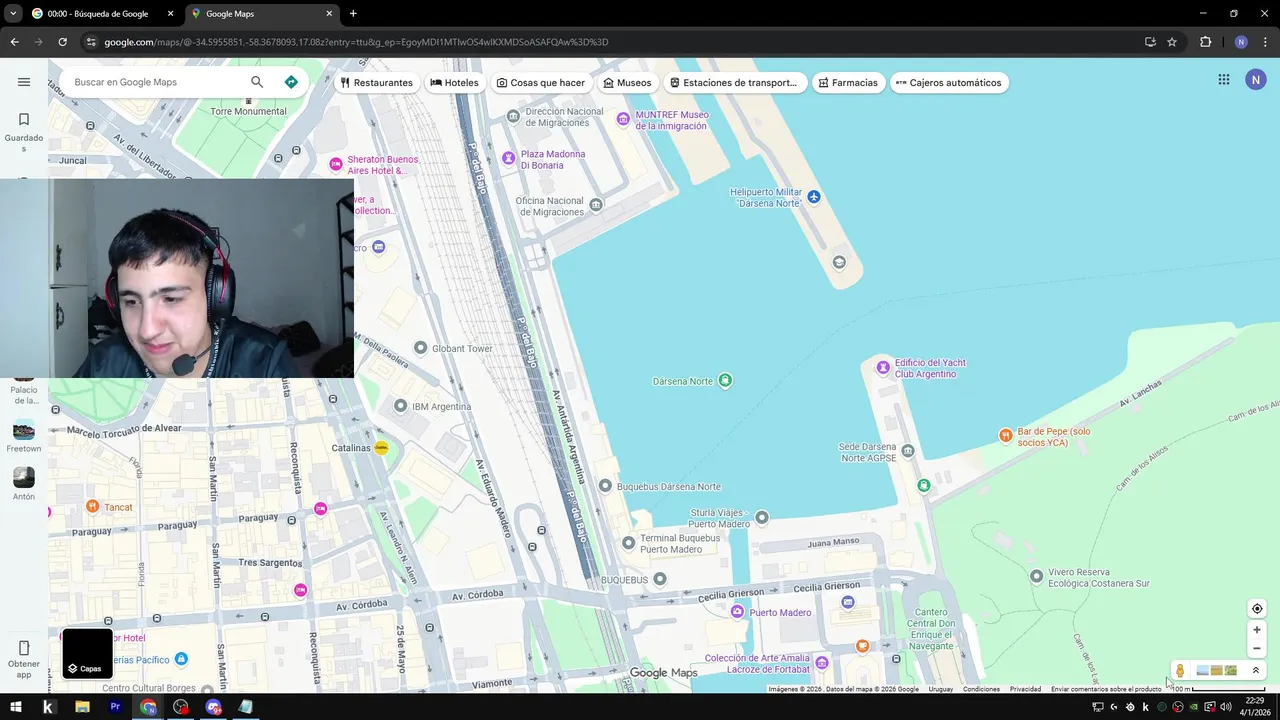Image resolution: width=1280 pixels, height=720 pixels.
Task: Click the Obtener app phone icon
Action: tap(24, 648)
